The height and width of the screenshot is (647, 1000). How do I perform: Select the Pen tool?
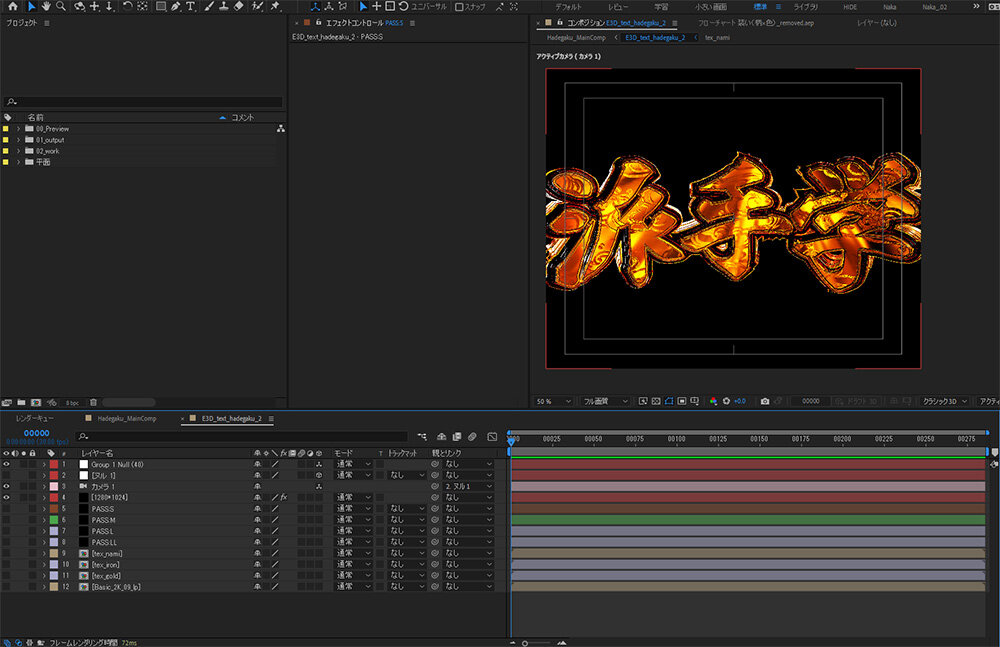[176, 6]
